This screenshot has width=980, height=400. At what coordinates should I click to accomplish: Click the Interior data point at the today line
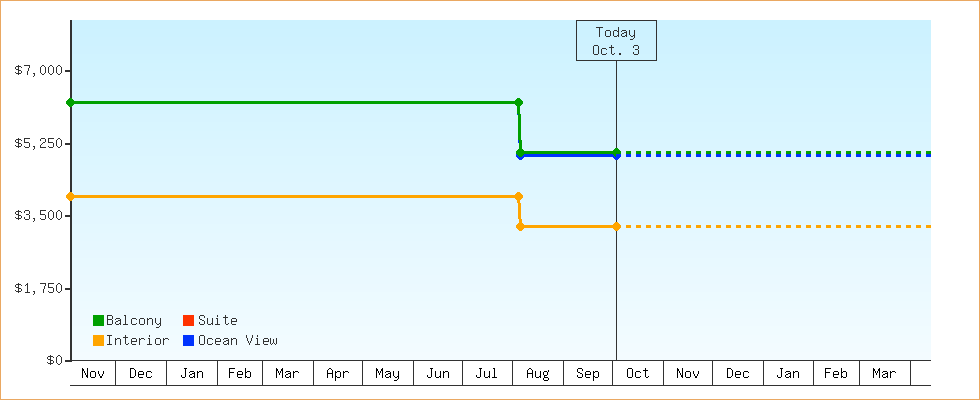(616, 226)
